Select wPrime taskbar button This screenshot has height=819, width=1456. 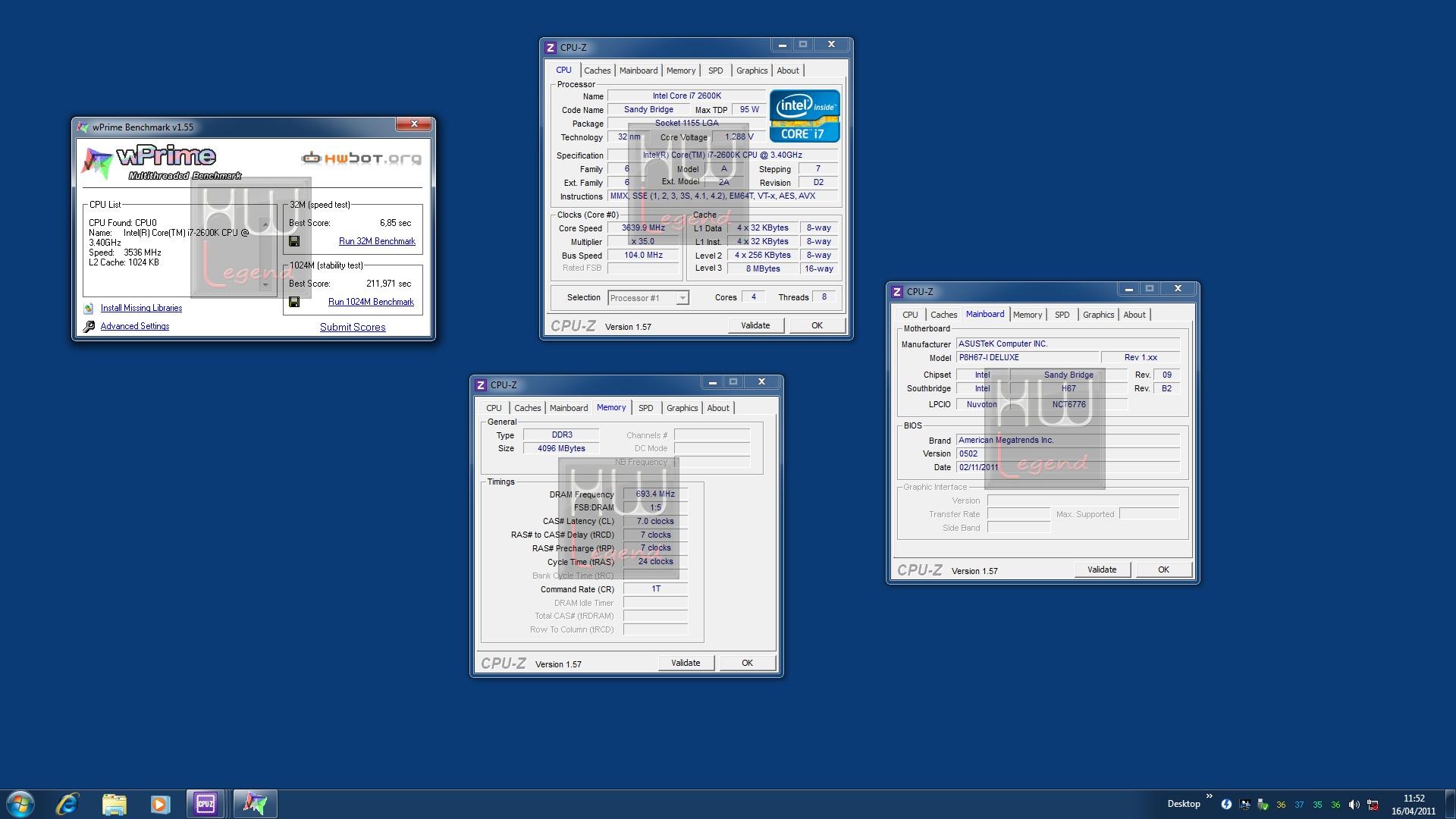coord(255,803)
